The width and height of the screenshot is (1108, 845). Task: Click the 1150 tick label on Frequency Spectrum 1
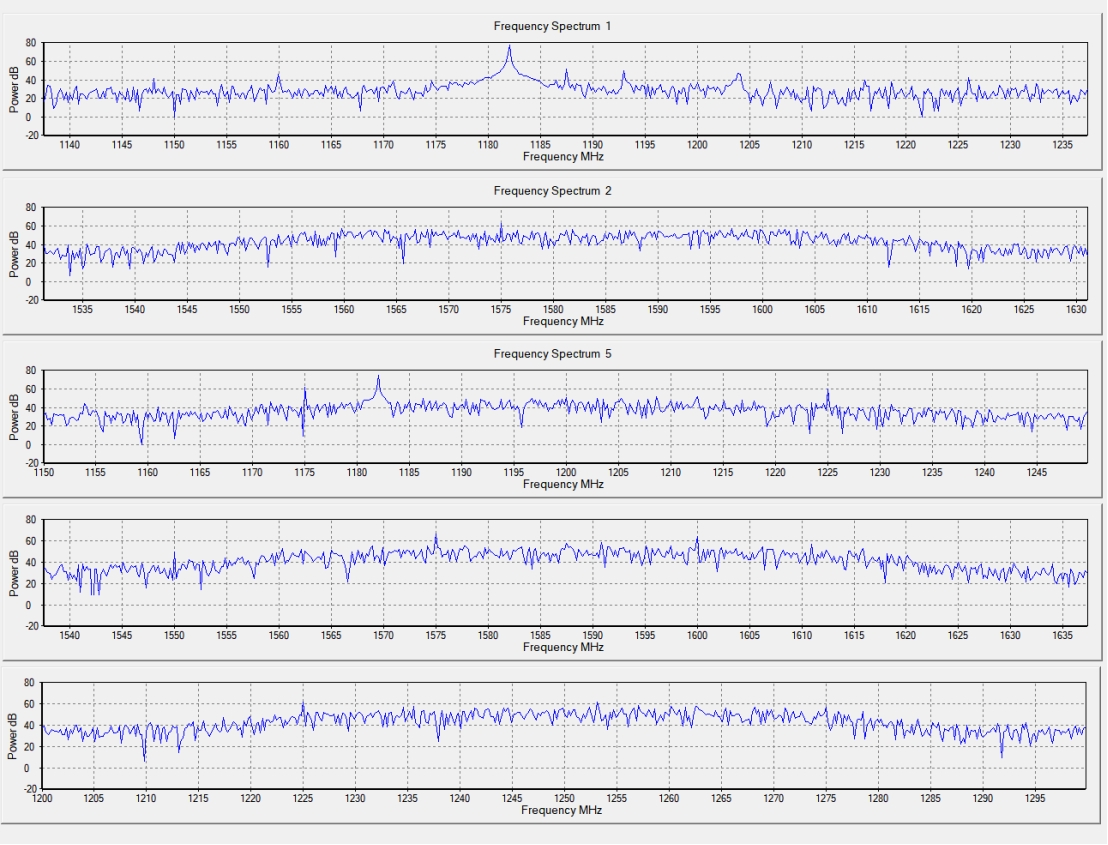174,146
